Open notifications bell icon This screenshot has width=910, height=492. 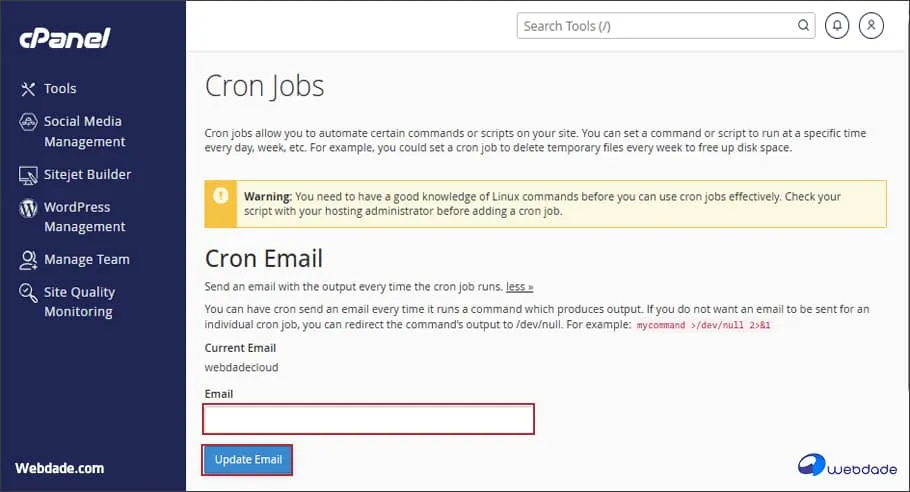pos(837,26)
